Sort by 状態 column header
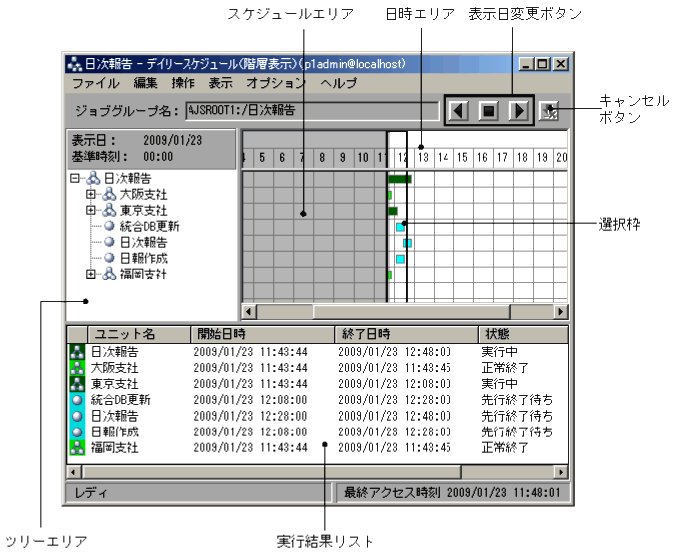The height and width of the screenshot is (557, 676). pyautogui.click(x=523, y=334)
